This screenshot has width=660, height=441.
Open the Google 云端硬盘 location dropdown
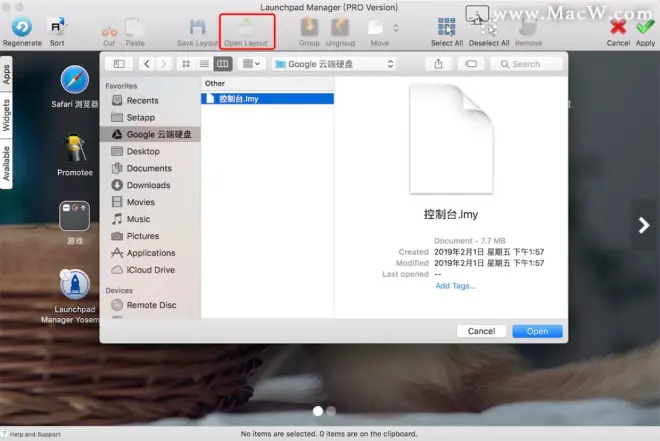point(334,64)
